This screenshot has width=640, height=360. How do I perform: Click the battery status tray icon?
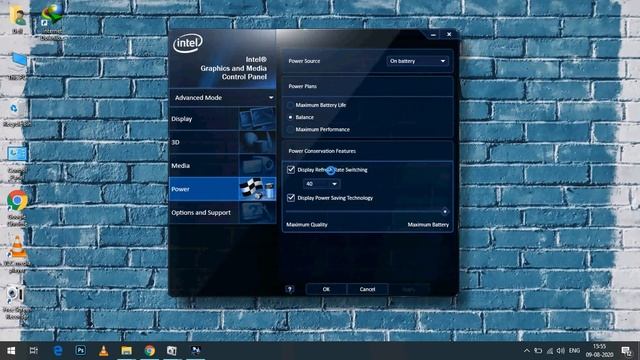click(538, 351)
